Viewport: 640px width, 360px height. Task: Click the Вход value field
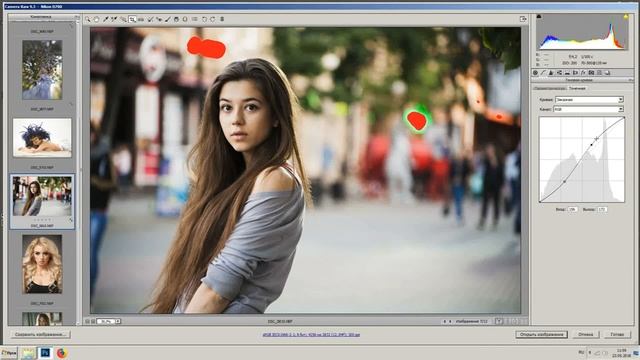pyautogui.click(x=573, y=209)
